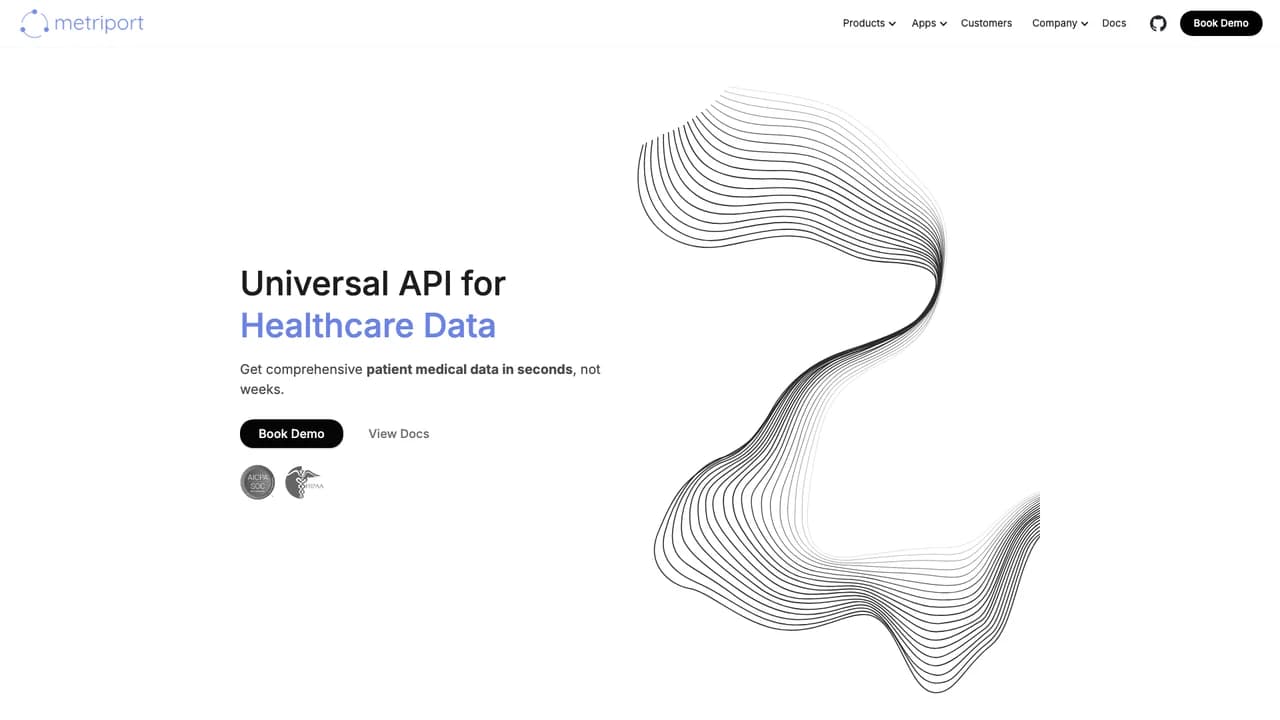Image resolution: width=1280 pixels, height=720 pixels.
Task: Click the "Healthcare Data" heading text
Action: pyautogui.click(x=368, y=325)
